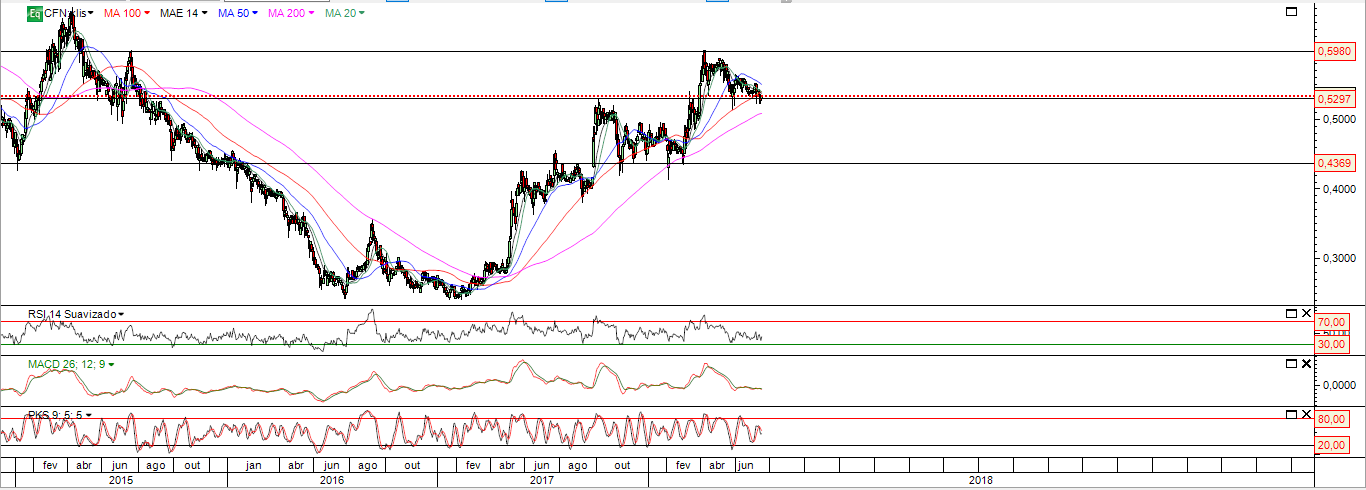Close the RSI indicator panel
Viewport: 1366px width, 490px height.
[1305, 314]
